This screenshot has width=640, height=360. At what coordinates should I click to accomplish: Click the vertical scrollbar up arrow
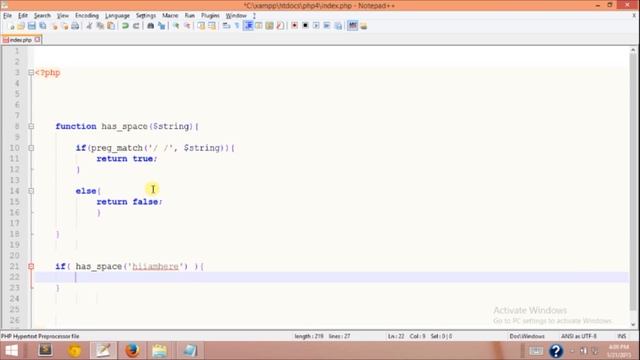coord(633,50)
